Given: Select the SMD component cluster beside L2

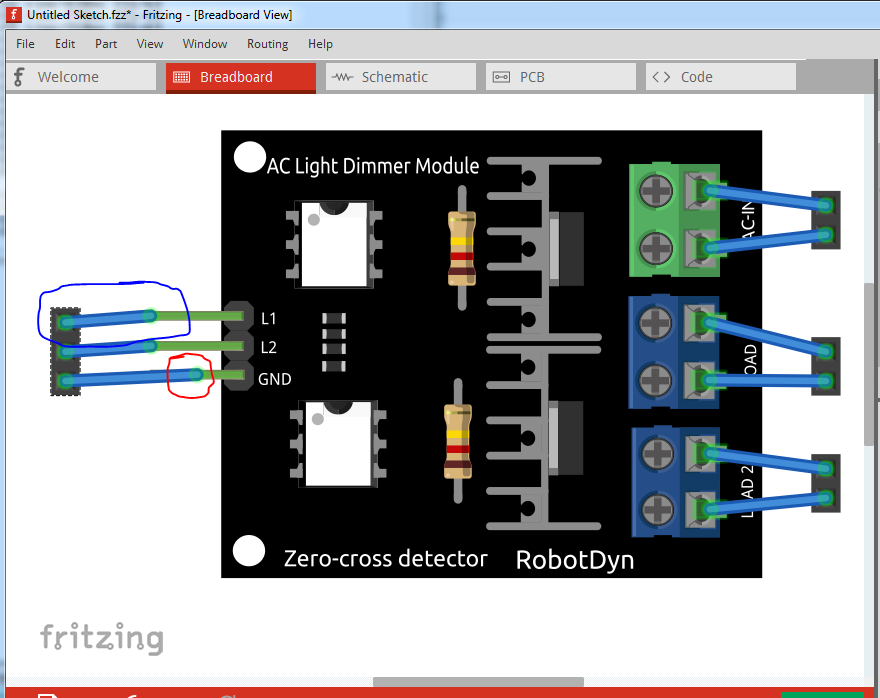Looking at the screenshot, I should (x=334, y=342).
